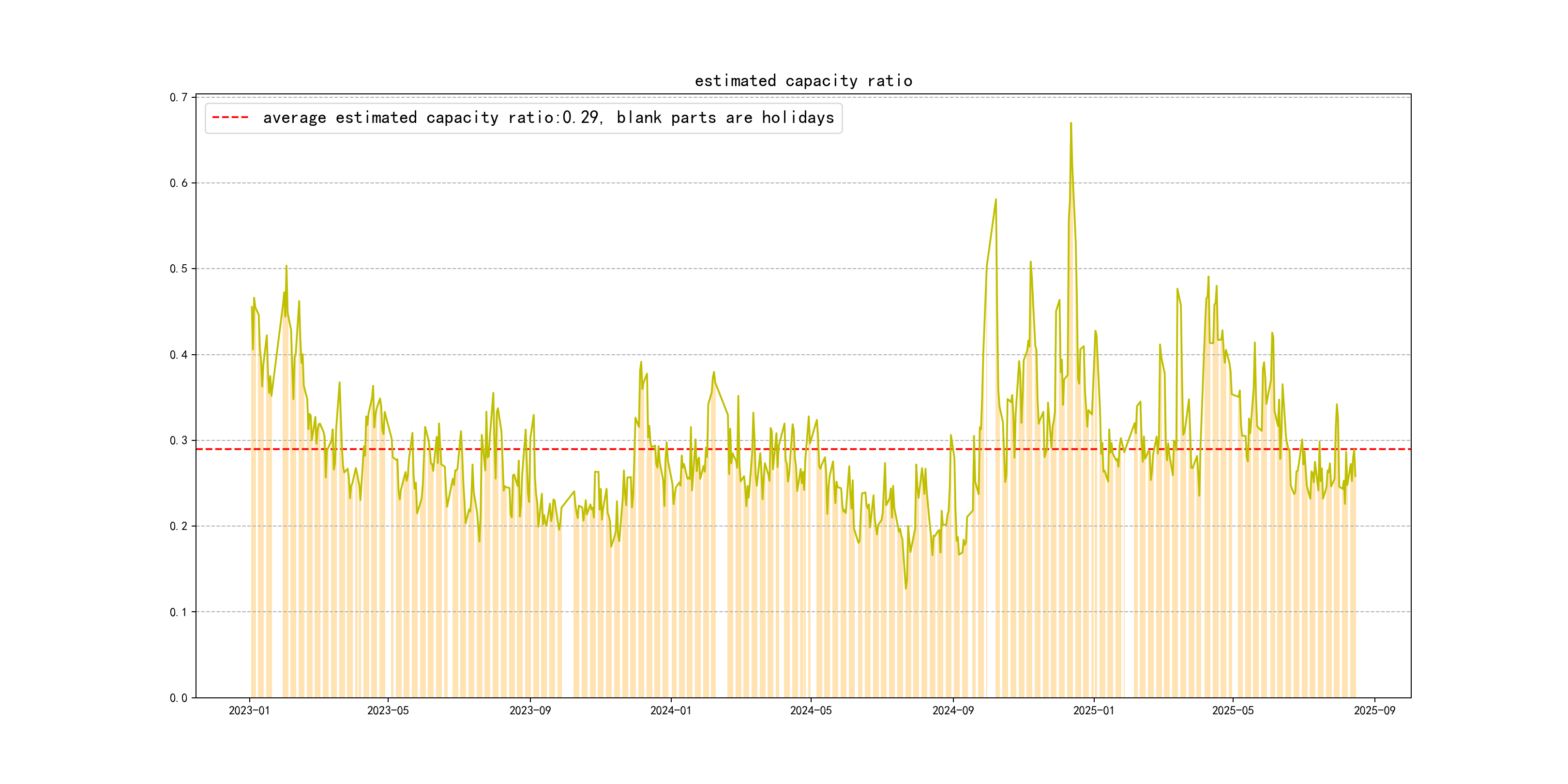1568x784 pixels.
Task: Click the 0.0 y-axis tick label
Action: click(179, 698)
